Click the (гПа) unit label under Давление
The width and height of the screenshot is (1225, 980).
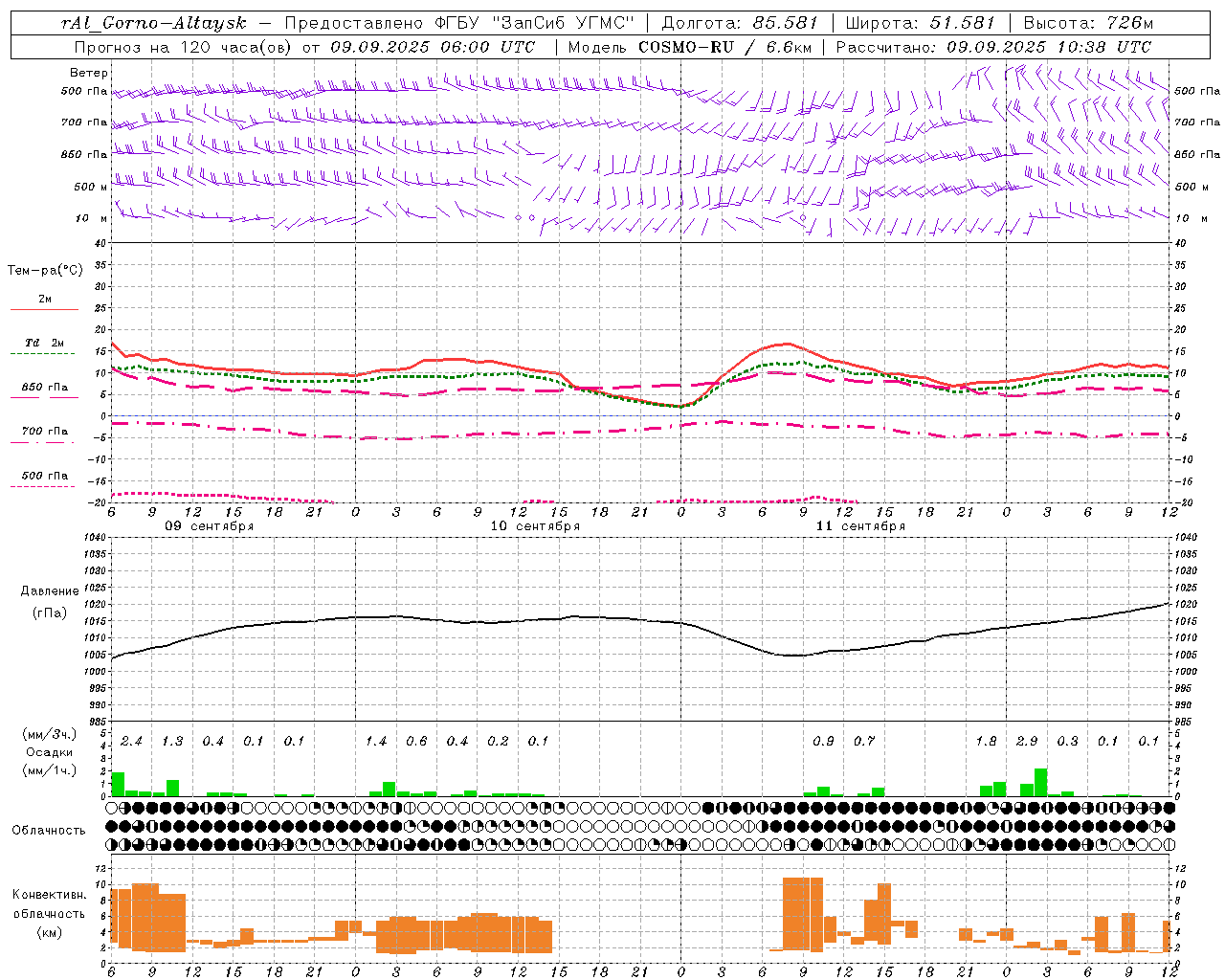tap(49, 613)
